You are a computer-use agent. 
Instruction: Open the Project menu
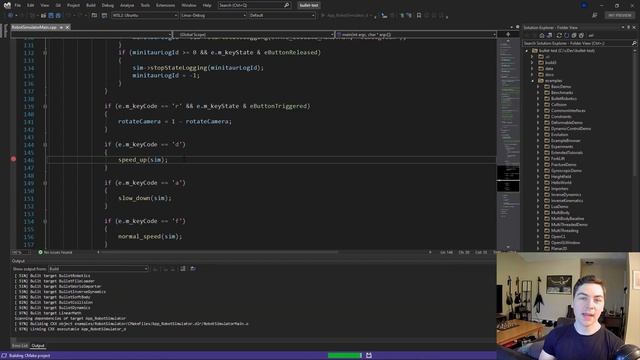[x=73, y=5]
